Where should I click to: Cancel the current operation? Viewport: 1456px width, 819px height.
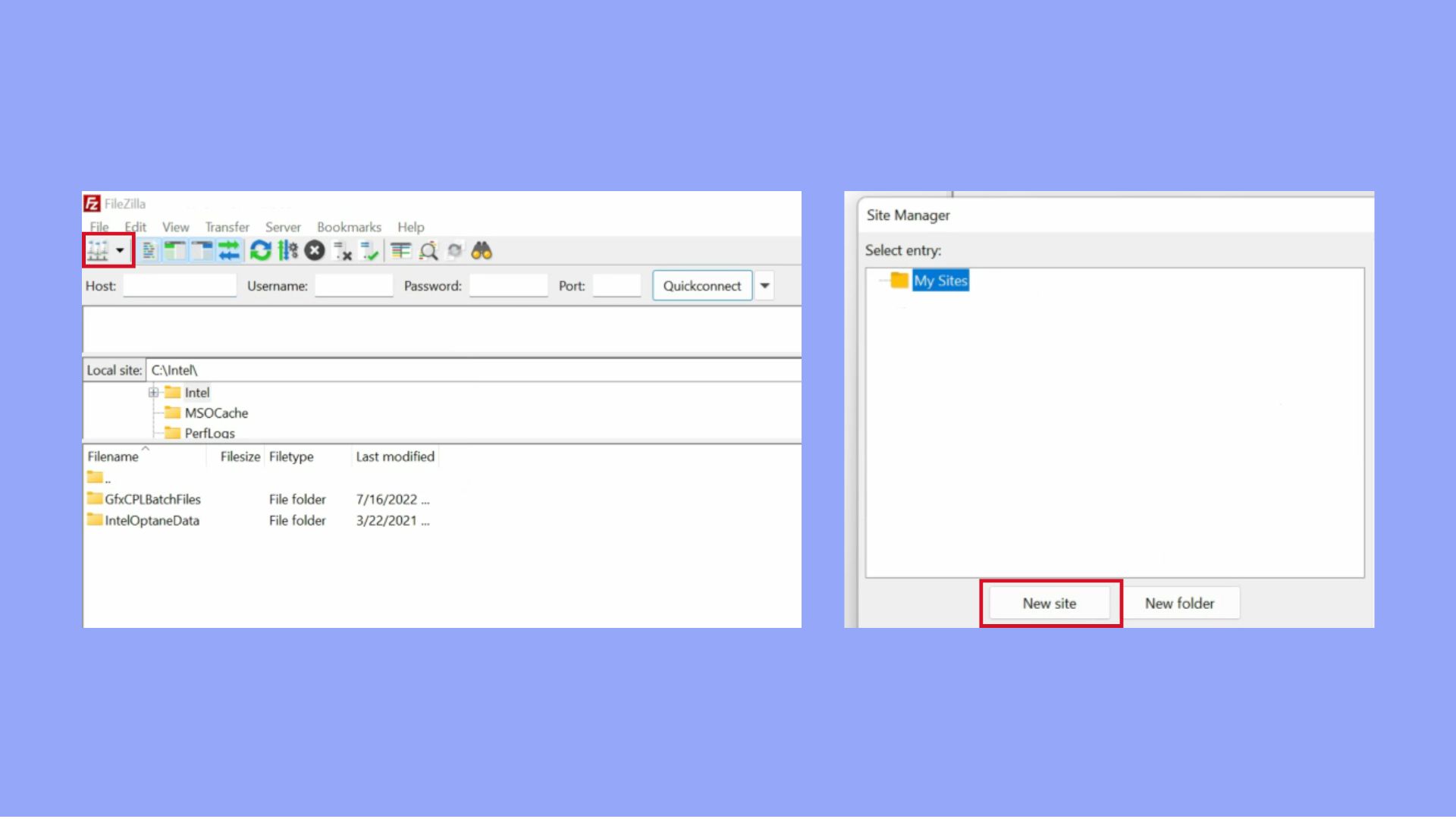point(314,250)
